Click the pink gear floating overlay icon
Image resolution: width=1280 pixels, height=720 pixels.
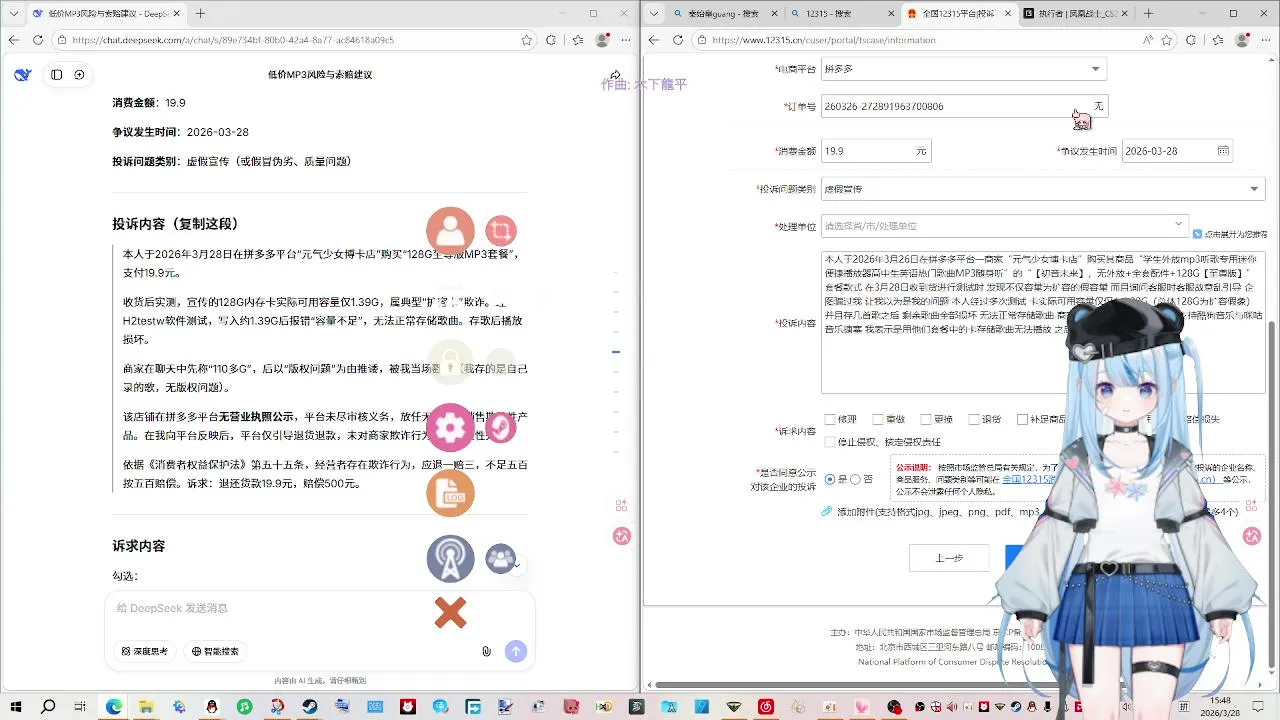coord(450,427)
